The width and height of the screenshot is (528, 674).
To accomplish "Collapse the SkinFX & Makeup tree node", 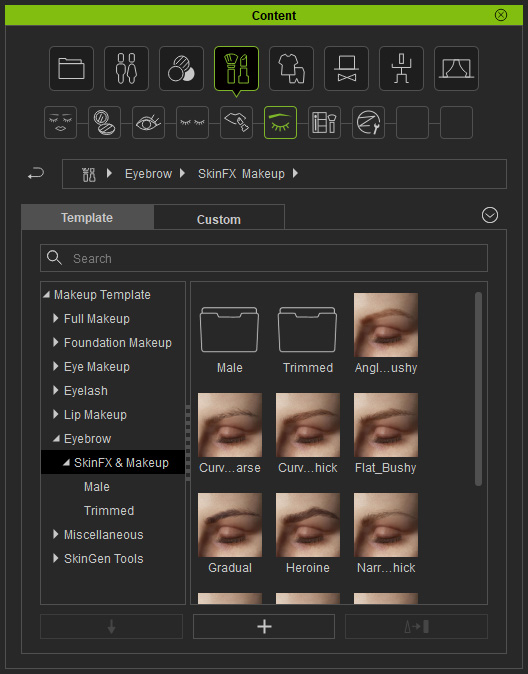I will click(66, 463).
